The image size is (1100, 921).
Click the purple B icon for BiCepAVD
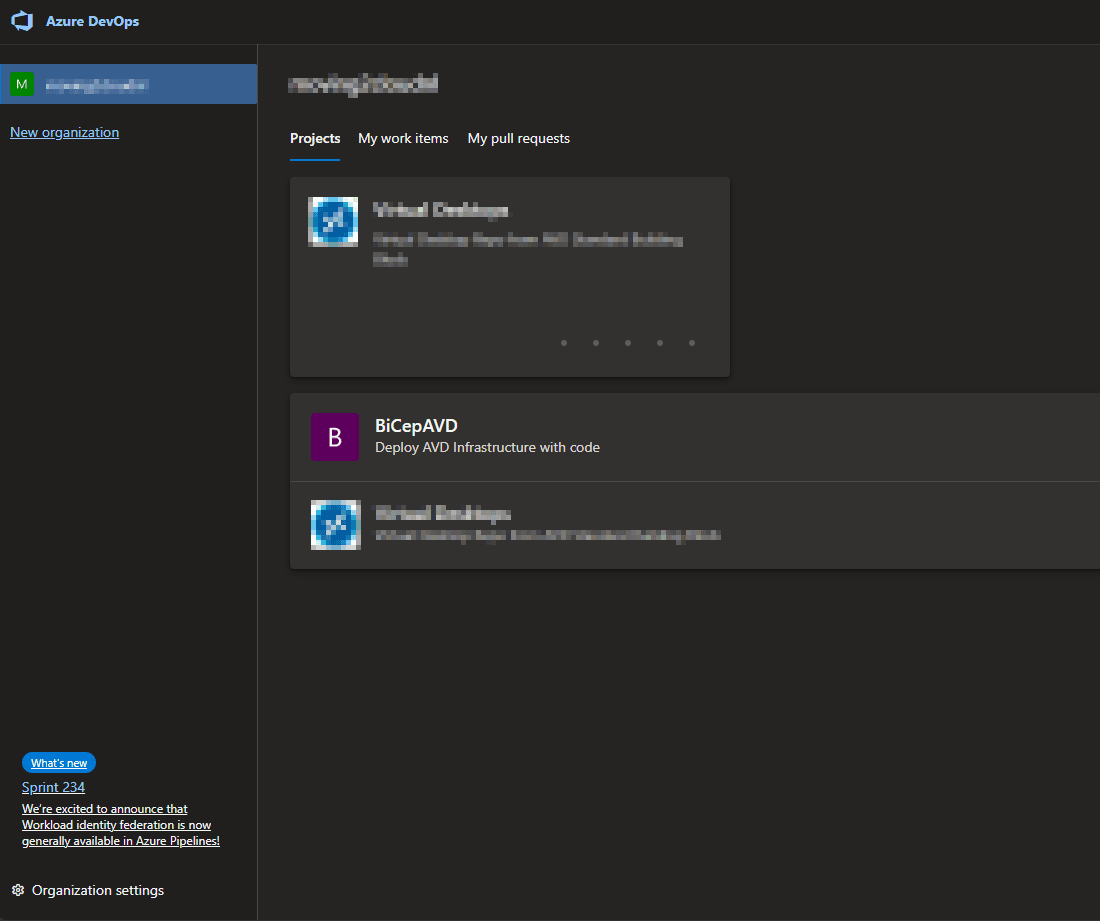pos(335,437)
